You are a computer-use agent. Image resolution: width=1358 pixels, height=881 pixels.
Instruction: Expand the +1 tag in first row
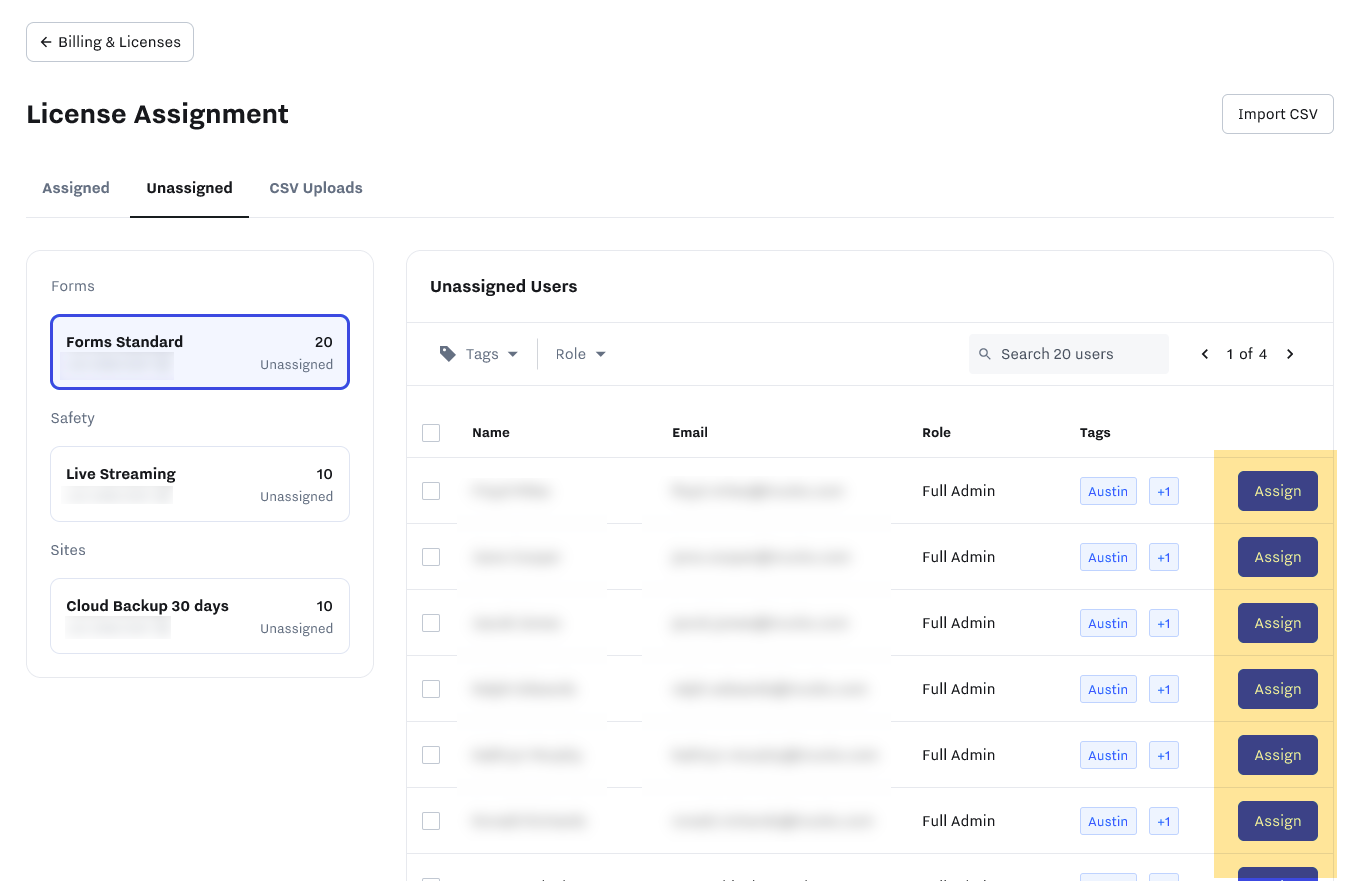1164,491
